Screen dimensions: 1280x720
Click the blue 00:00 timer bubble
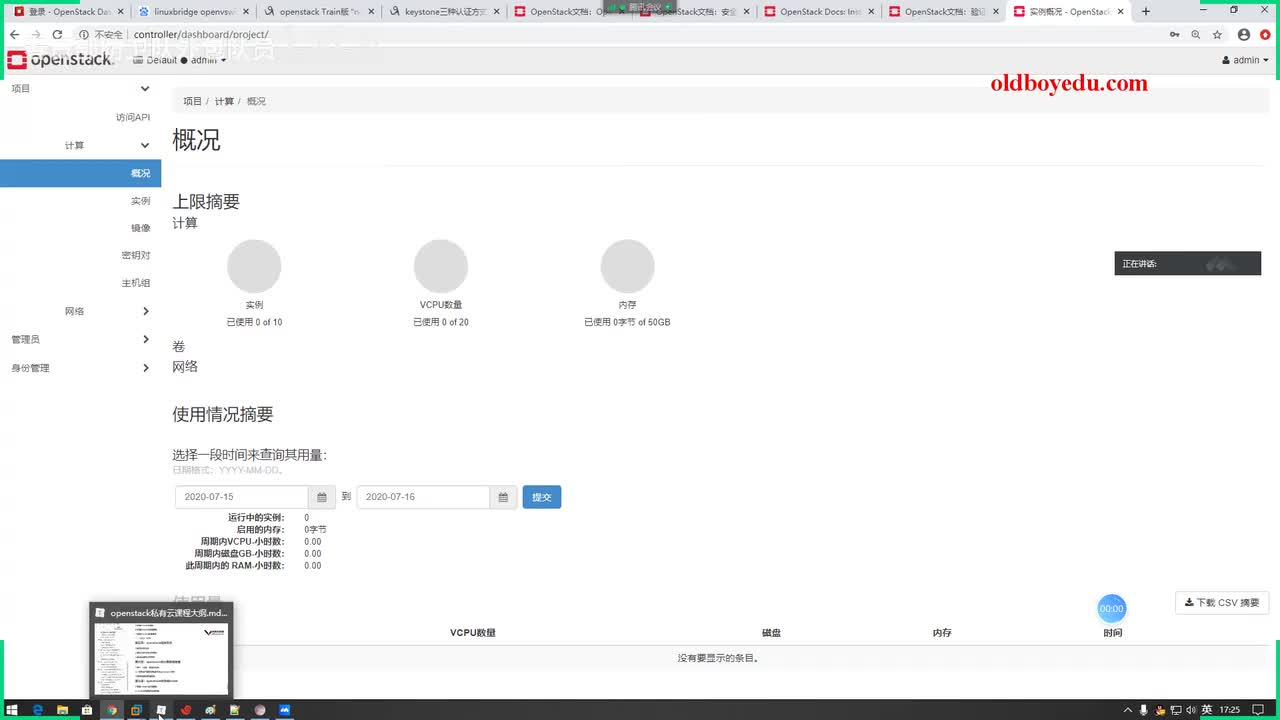point(1112,608)
